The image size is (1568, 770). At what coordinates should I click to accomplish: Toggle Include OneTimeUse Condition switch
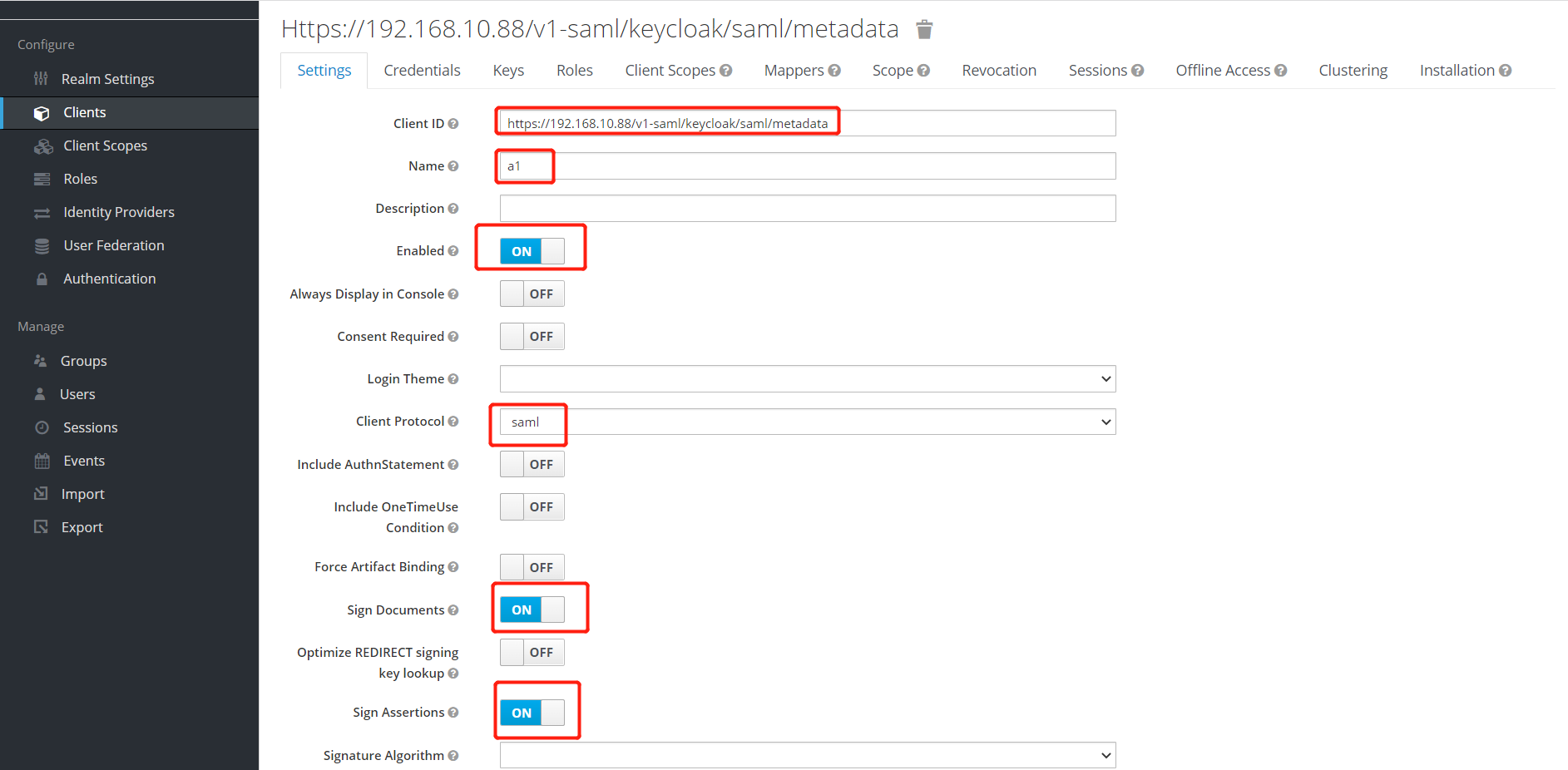[x=532, y=507]
